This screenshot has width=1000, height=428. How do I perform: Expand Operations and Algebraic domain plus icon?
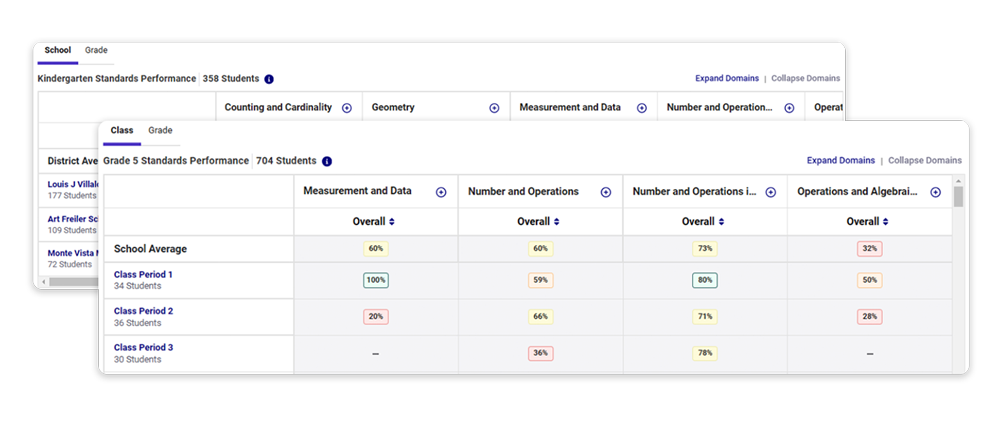(x=936, y=192)
